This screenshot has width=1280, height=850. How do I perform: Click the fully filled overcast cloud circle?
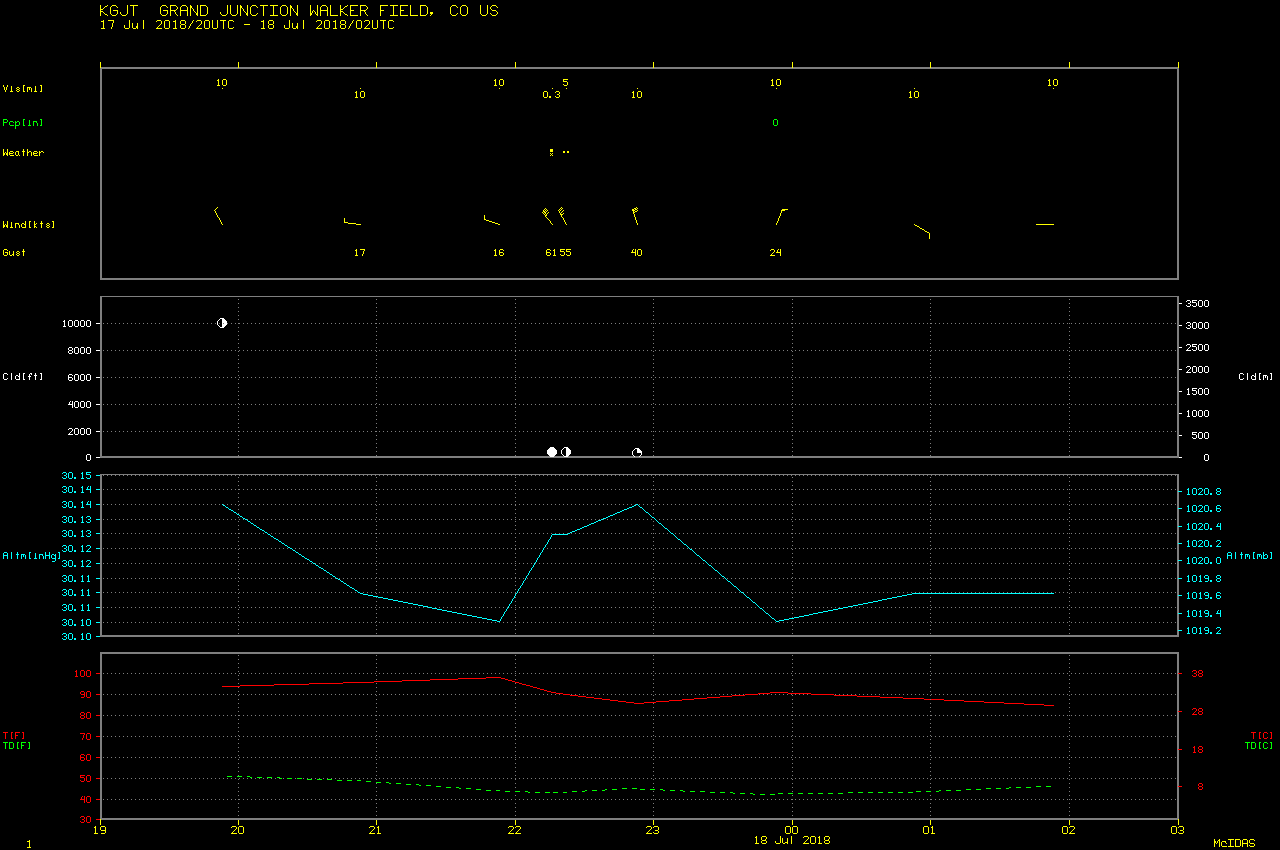click(x=552, y=452)
